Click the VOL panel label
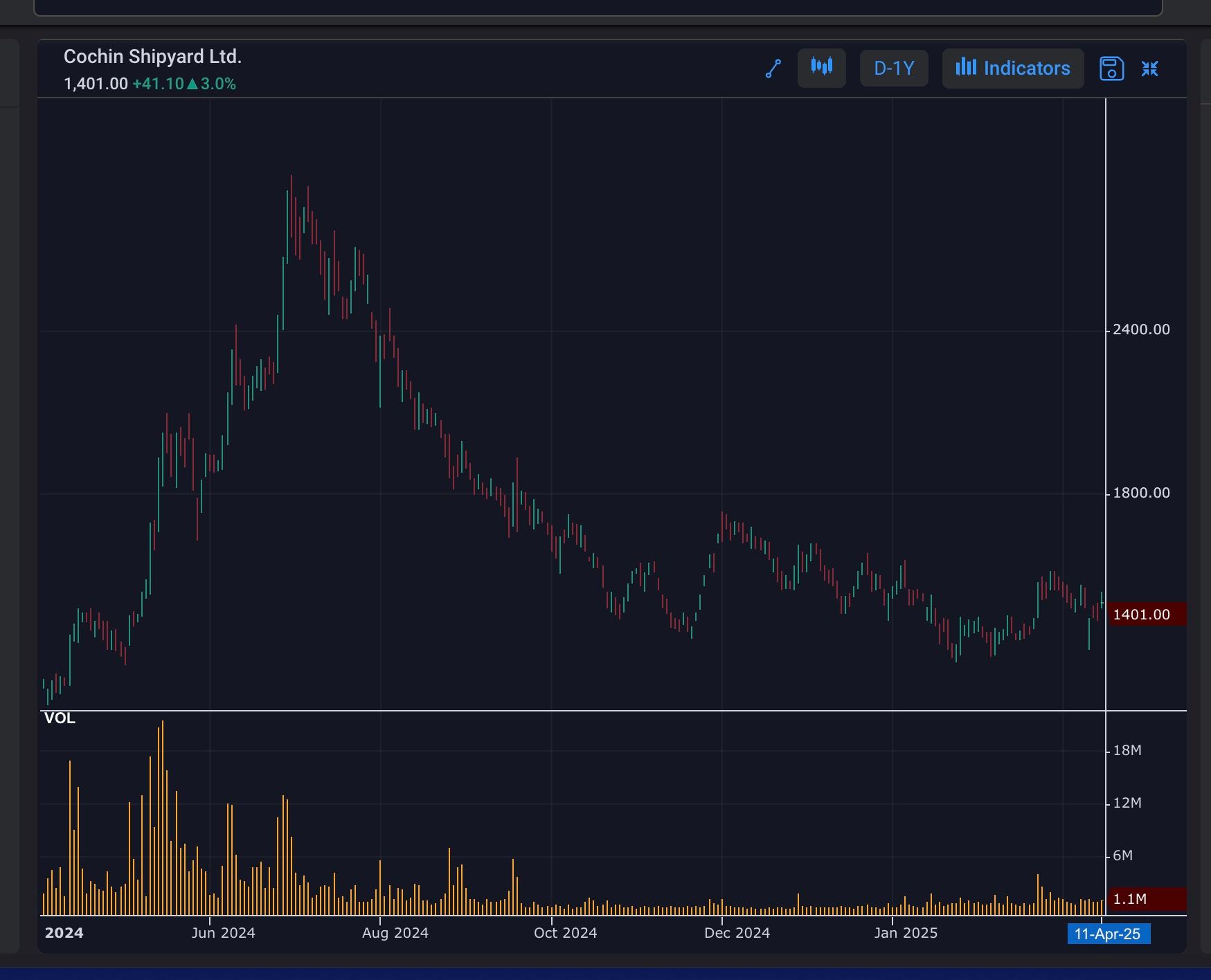The width and height of the screenshot is (1211, 980). point(60,718)
